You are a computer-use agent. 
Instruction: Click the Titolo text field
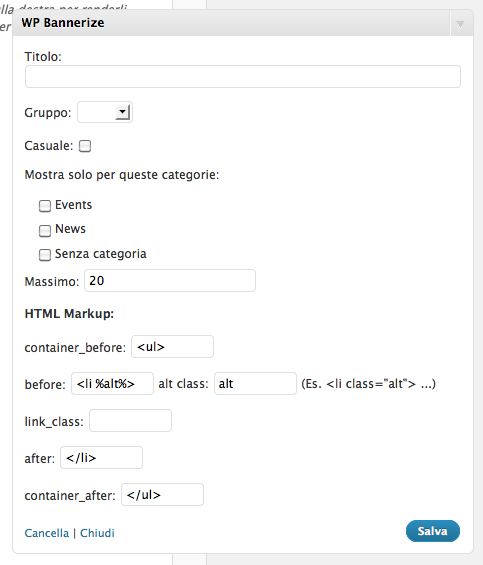[243, 76]
